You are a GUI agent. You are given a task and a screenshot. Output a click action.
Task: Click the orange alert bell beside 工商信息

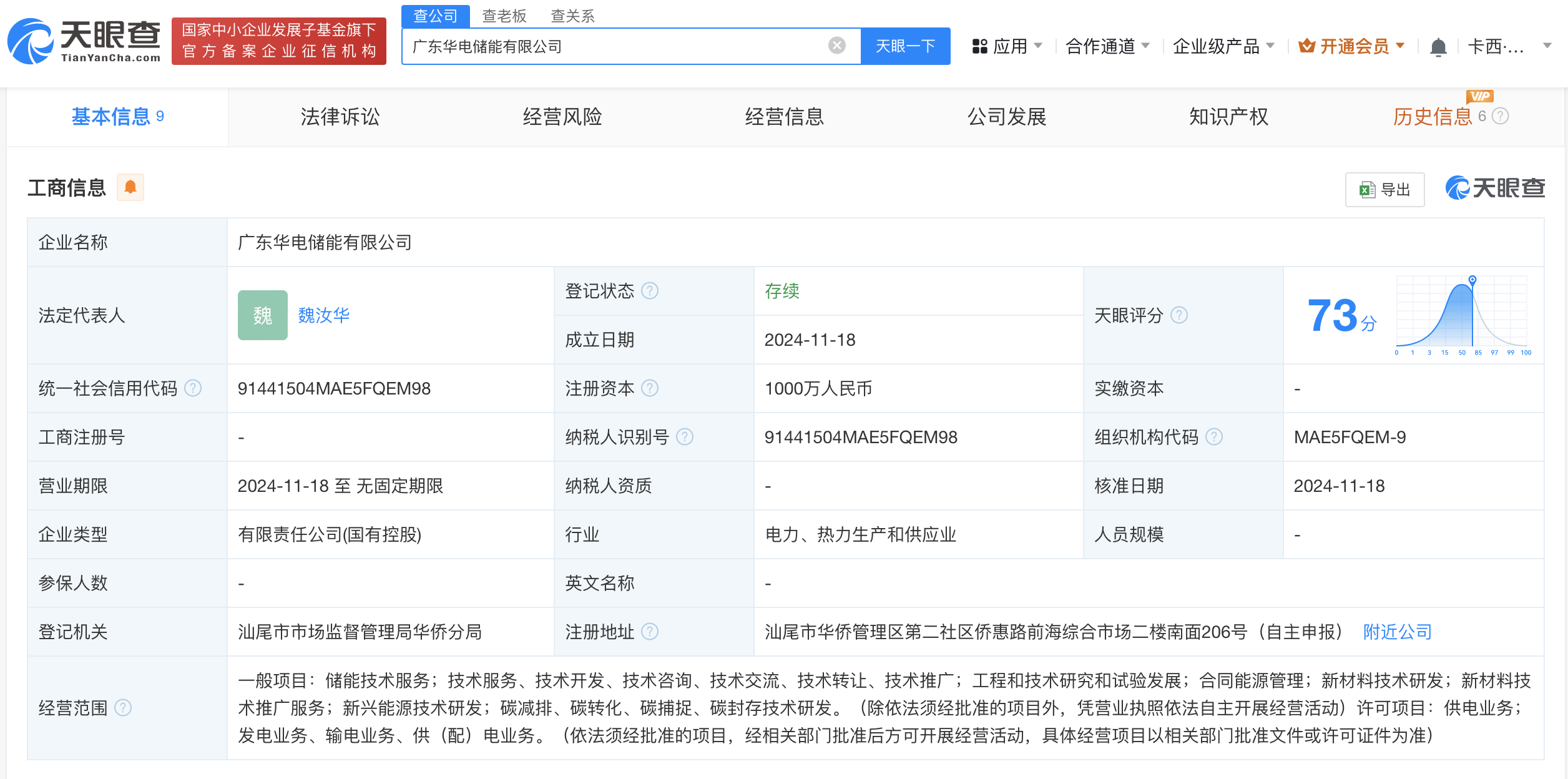[130, 187]
